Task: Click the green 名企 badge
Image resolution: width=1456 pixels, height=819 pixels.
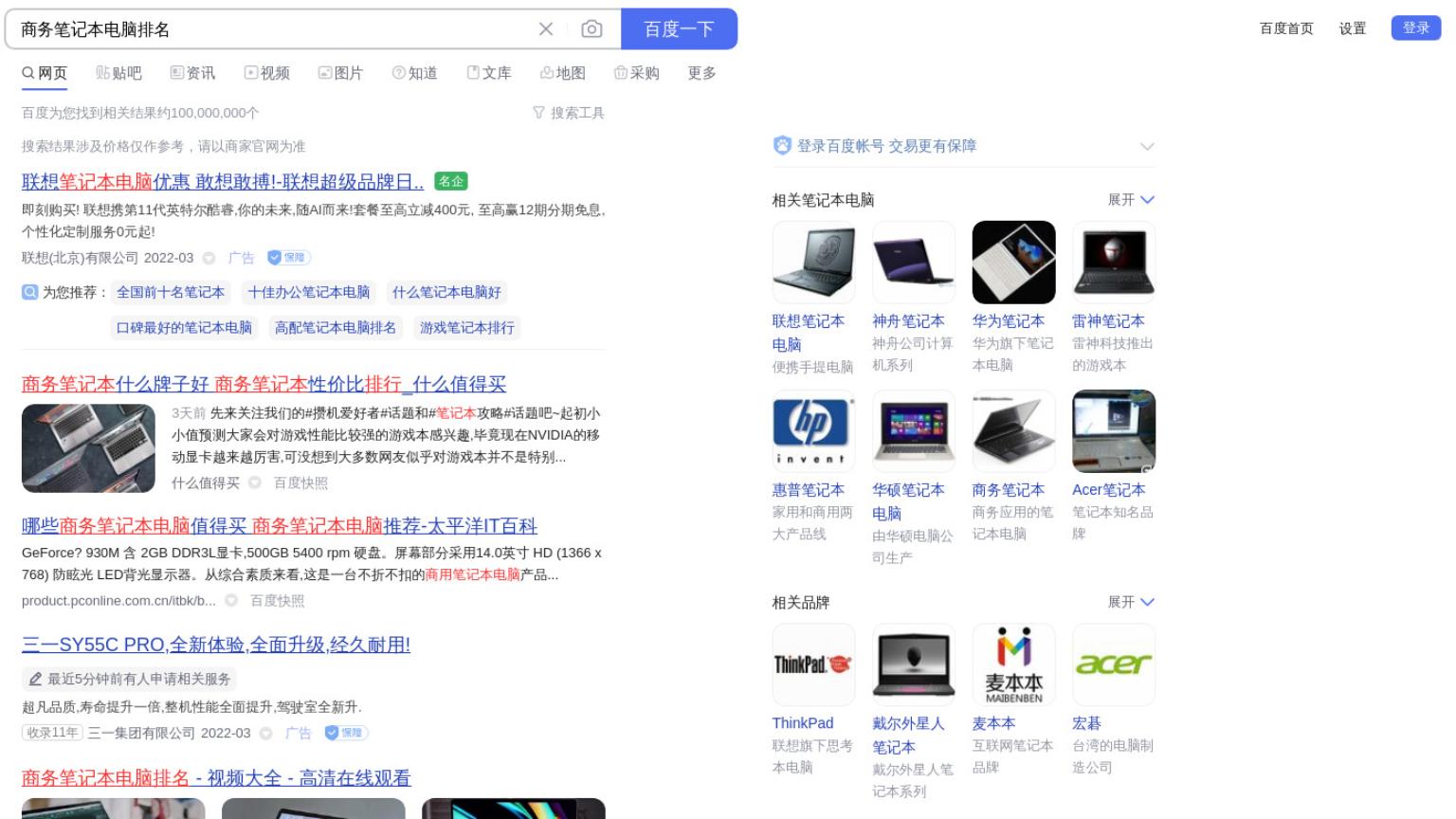Action: point(450,181)
